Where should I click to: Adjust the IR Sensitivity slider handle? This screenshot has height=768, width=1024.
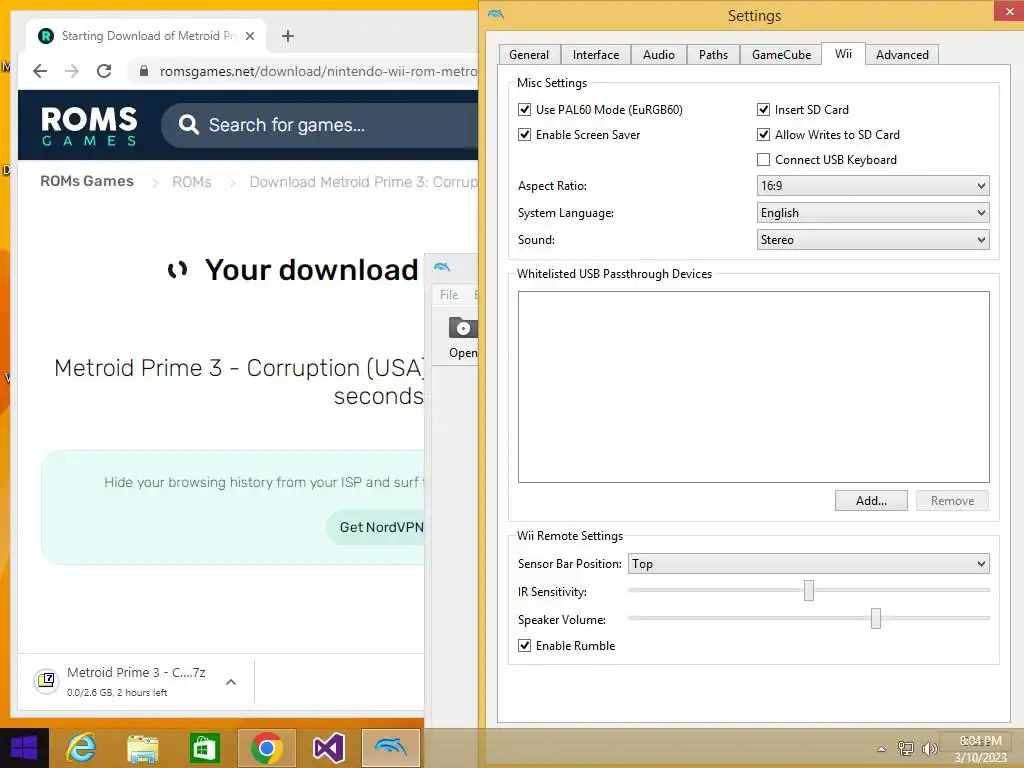(808, 590)
